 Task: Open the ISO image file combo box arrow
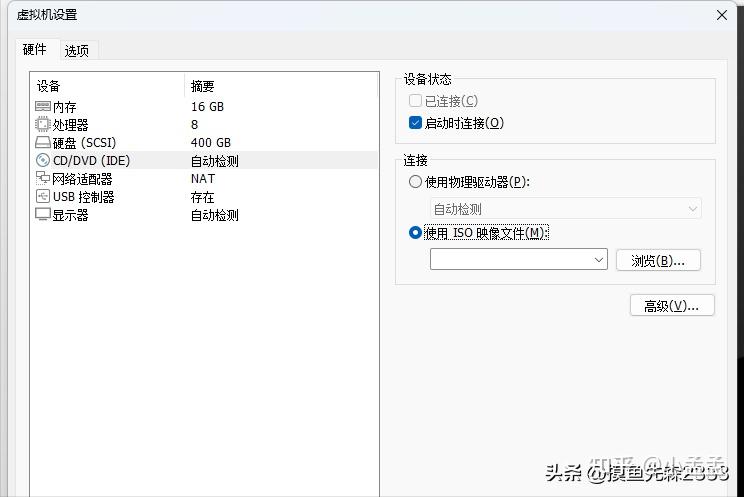599,260
